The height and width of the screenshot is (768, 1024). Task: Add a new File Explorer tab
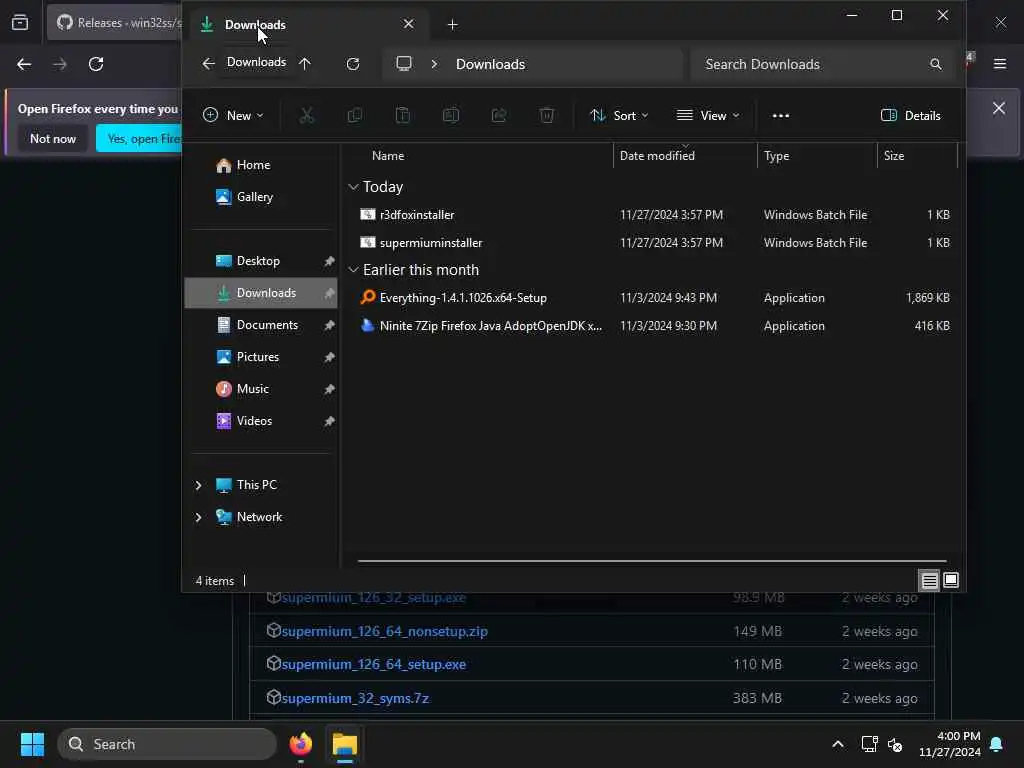pos(453,25)
